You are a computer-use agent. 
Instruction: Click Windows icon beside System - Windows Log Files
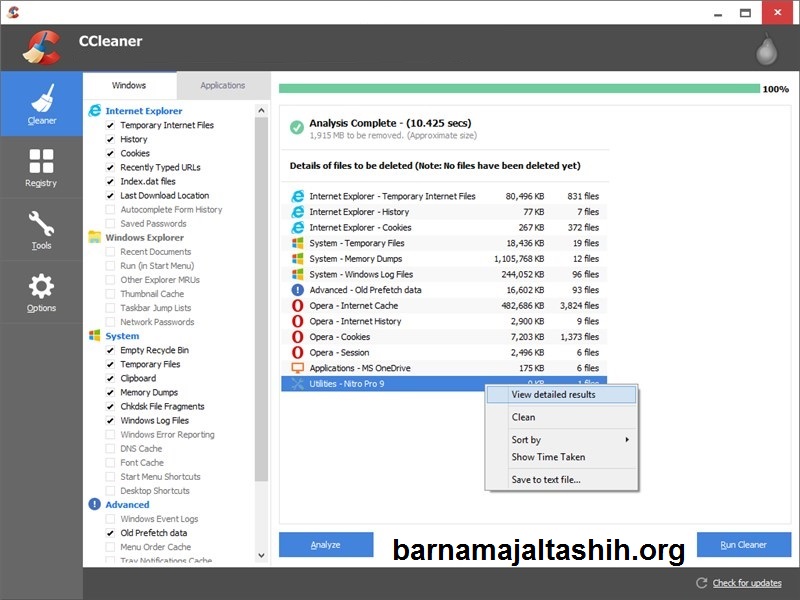pyautogui.click(x=297, y=274)
